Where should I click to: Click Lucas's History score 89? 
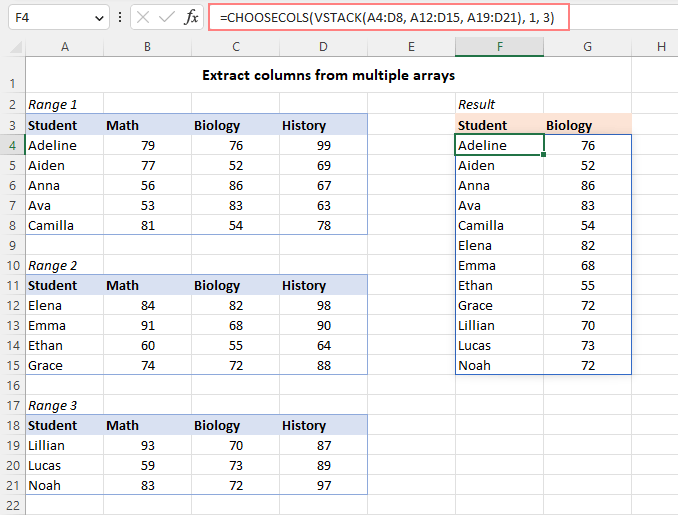tap(323, 465)
